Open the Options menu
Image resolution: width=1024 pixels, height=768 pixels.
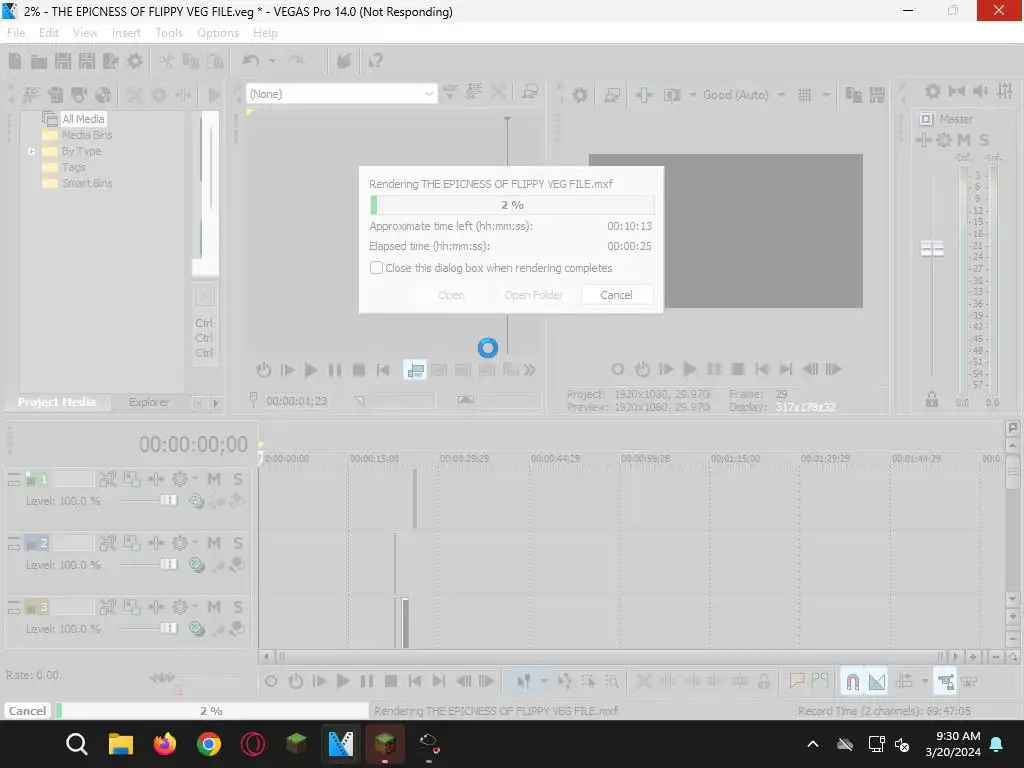coord(218,33)
